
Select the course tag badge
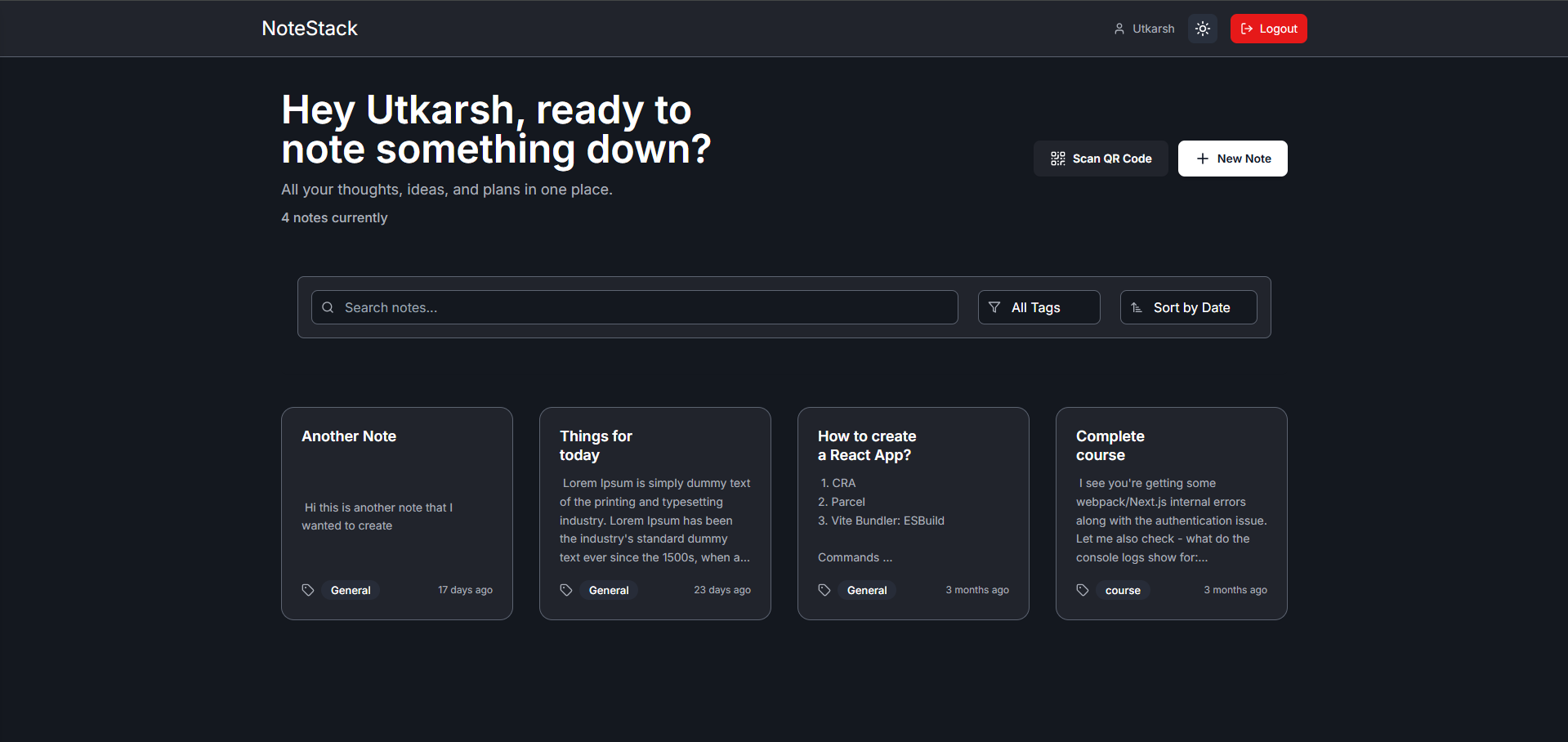1123,590
